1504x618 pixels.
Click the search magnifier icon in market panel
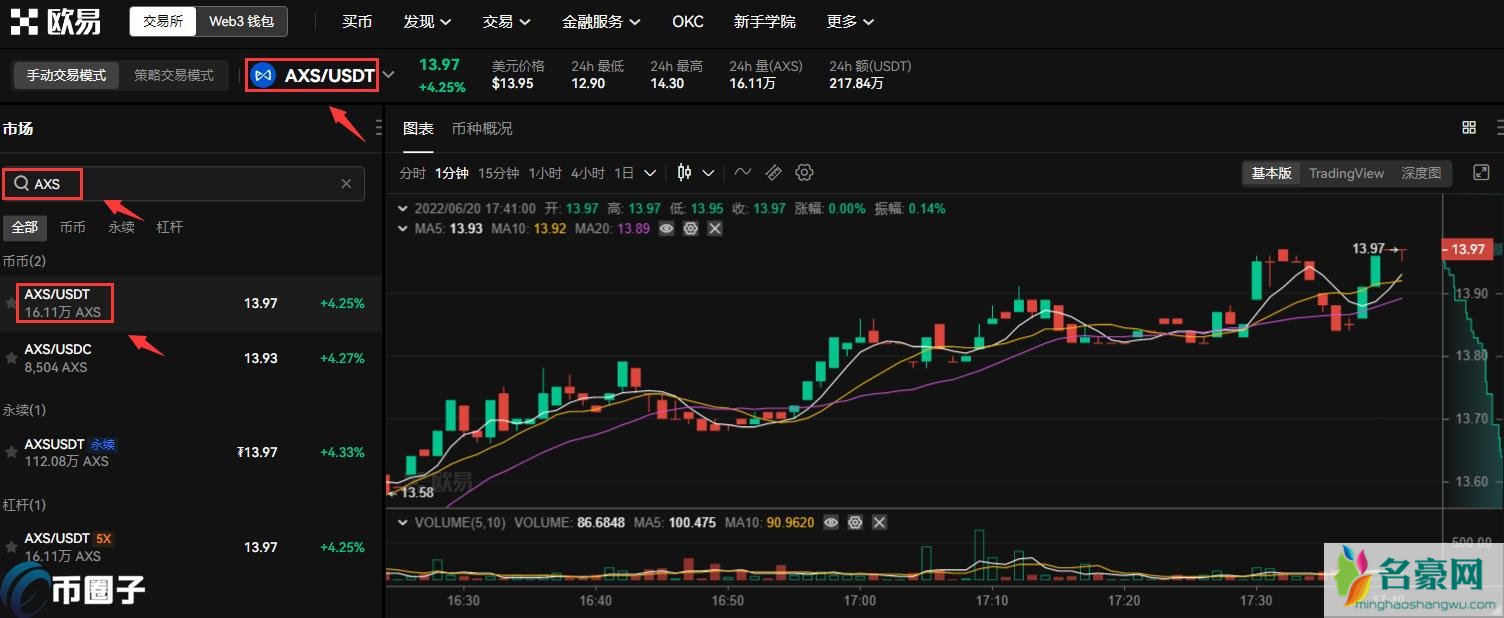pyautogui.click(x=20, y=184)
